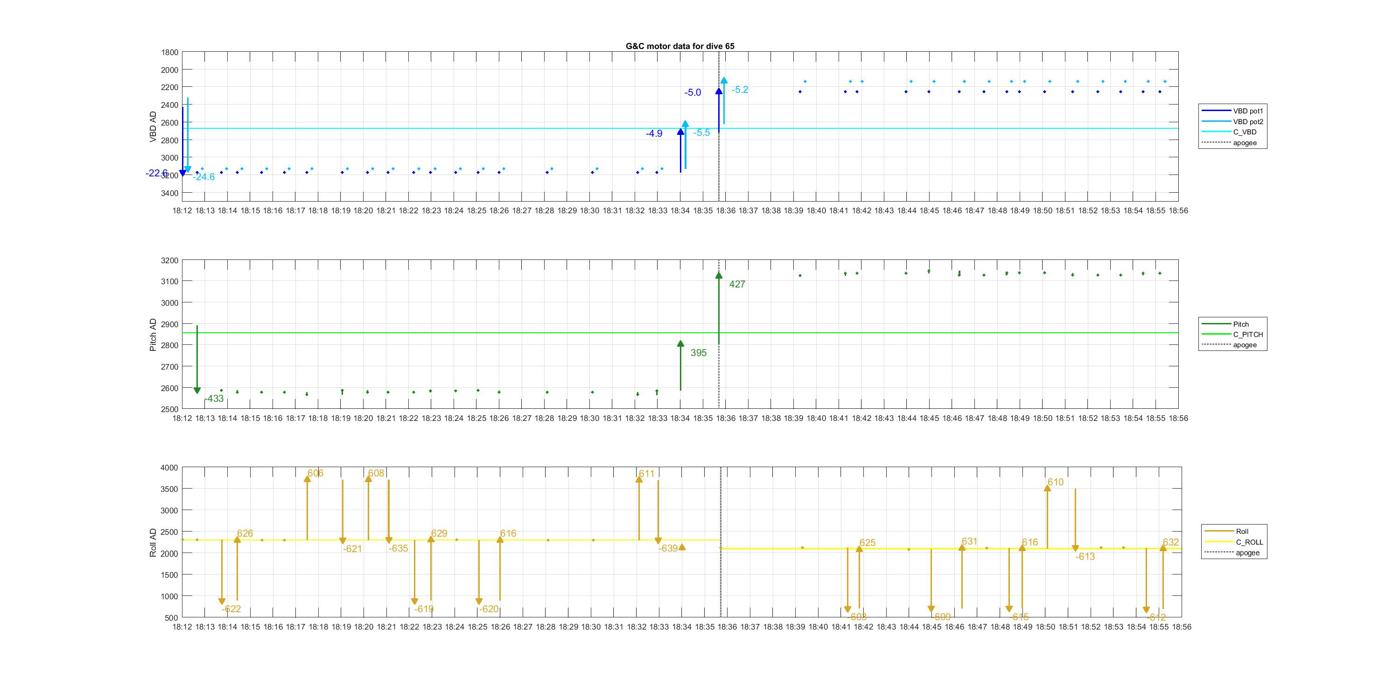Click '18:50' tick on the Roll plot axis
Image resolution: width=1400 pixels, height=693 pixels.
1045,627
